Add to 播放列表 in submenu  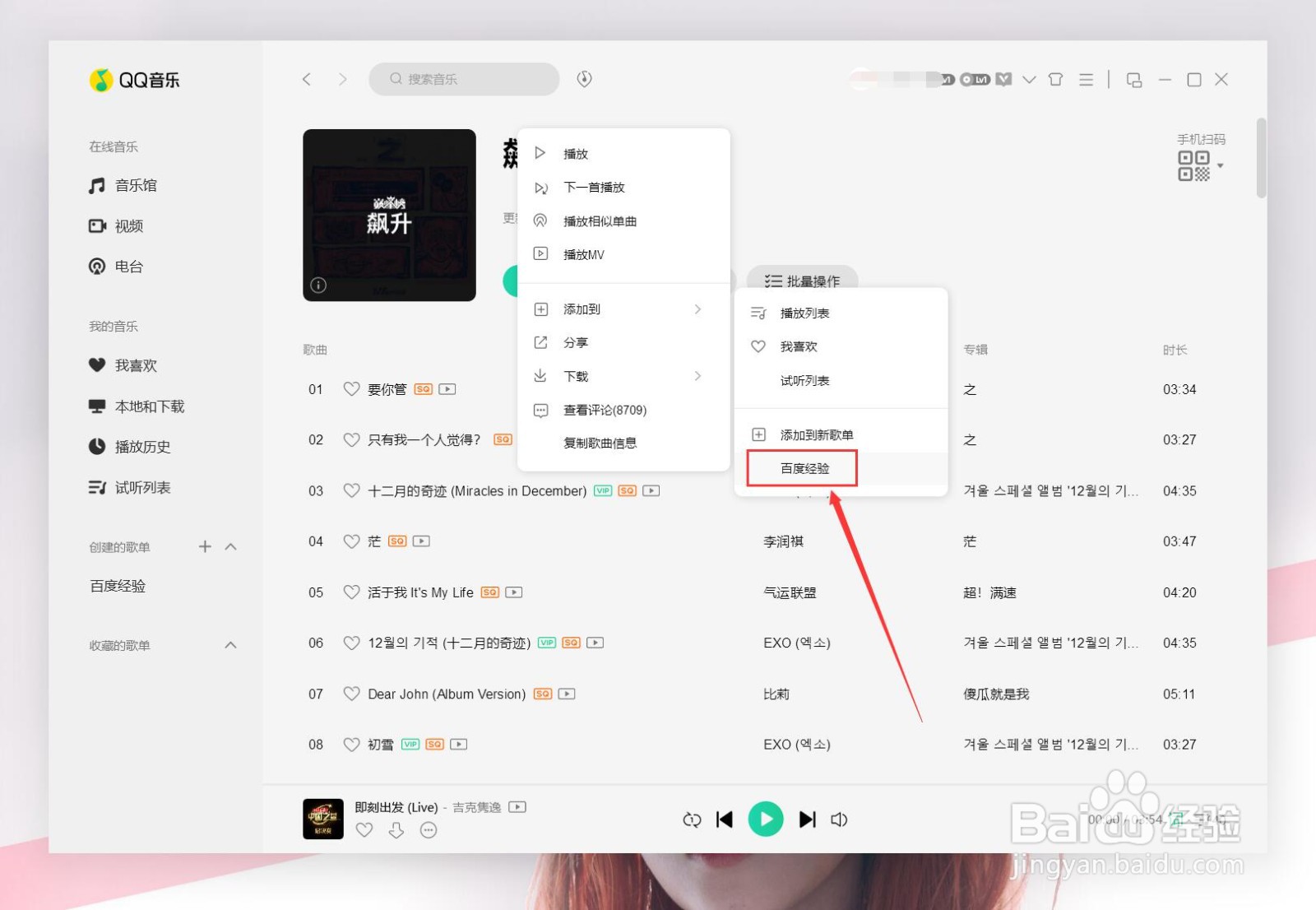tap(841, 313)
